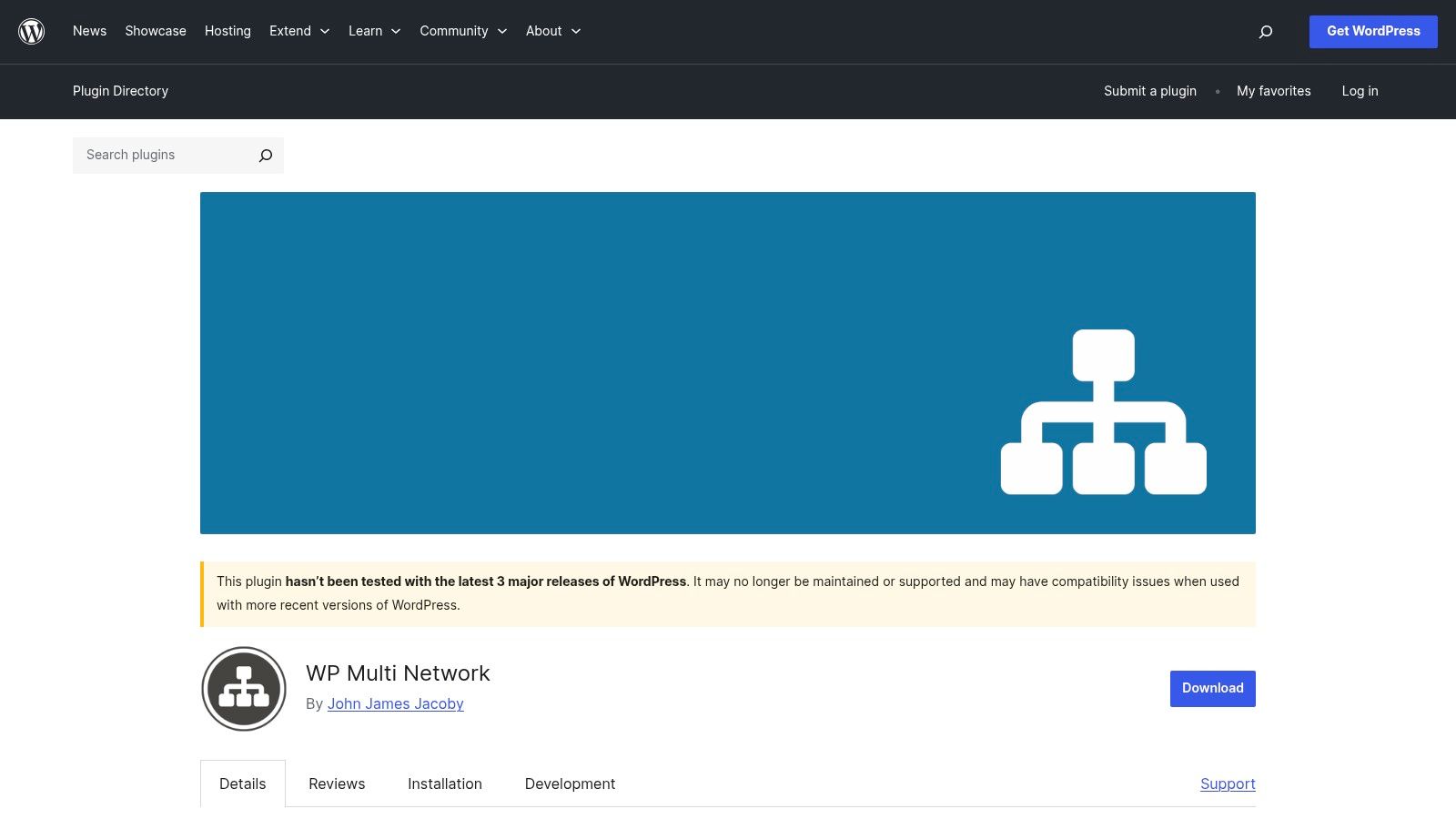Submit plugin search via magnifier icon

pyautogui.click(x=266, y=156)
